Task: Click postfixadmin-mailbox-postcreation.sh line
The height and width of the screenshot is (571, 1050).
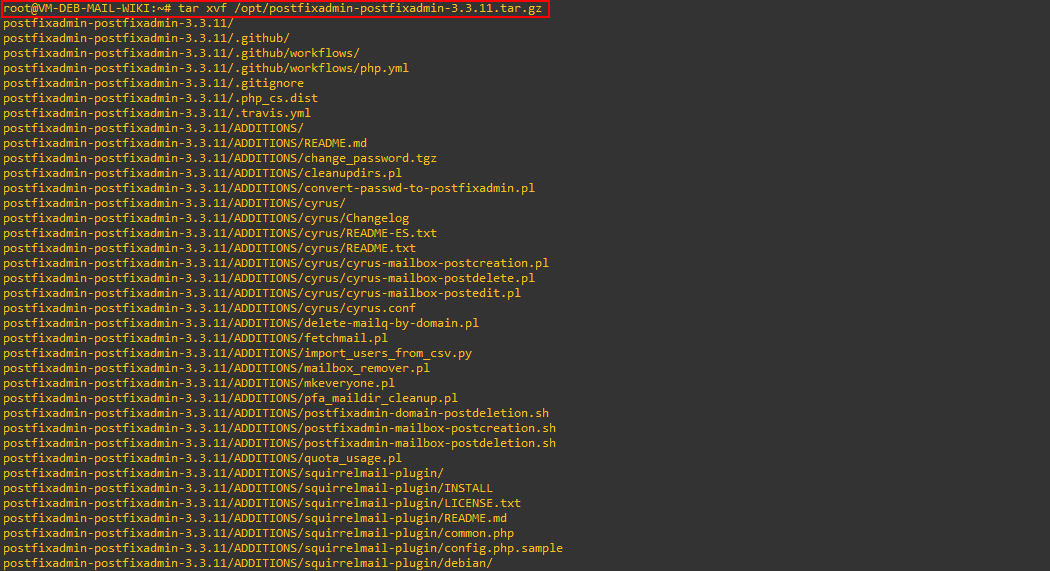Action: click(x=279, y=428)
